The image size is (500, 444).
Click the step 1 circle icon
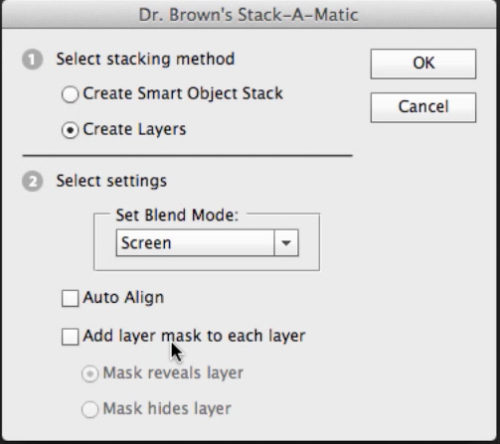[x=32, y=60]
